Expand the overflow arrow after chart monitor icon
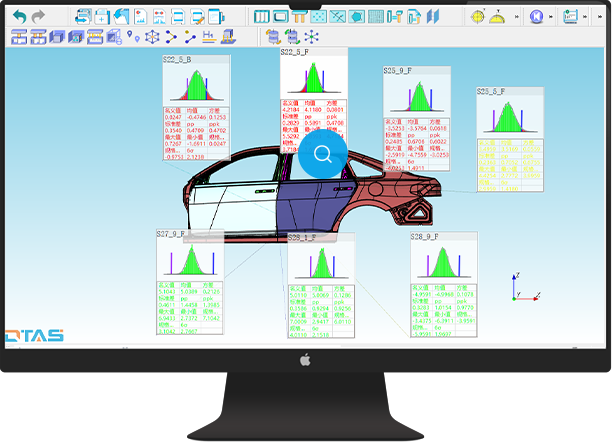 pyautogui.click(x=586, y=17)
